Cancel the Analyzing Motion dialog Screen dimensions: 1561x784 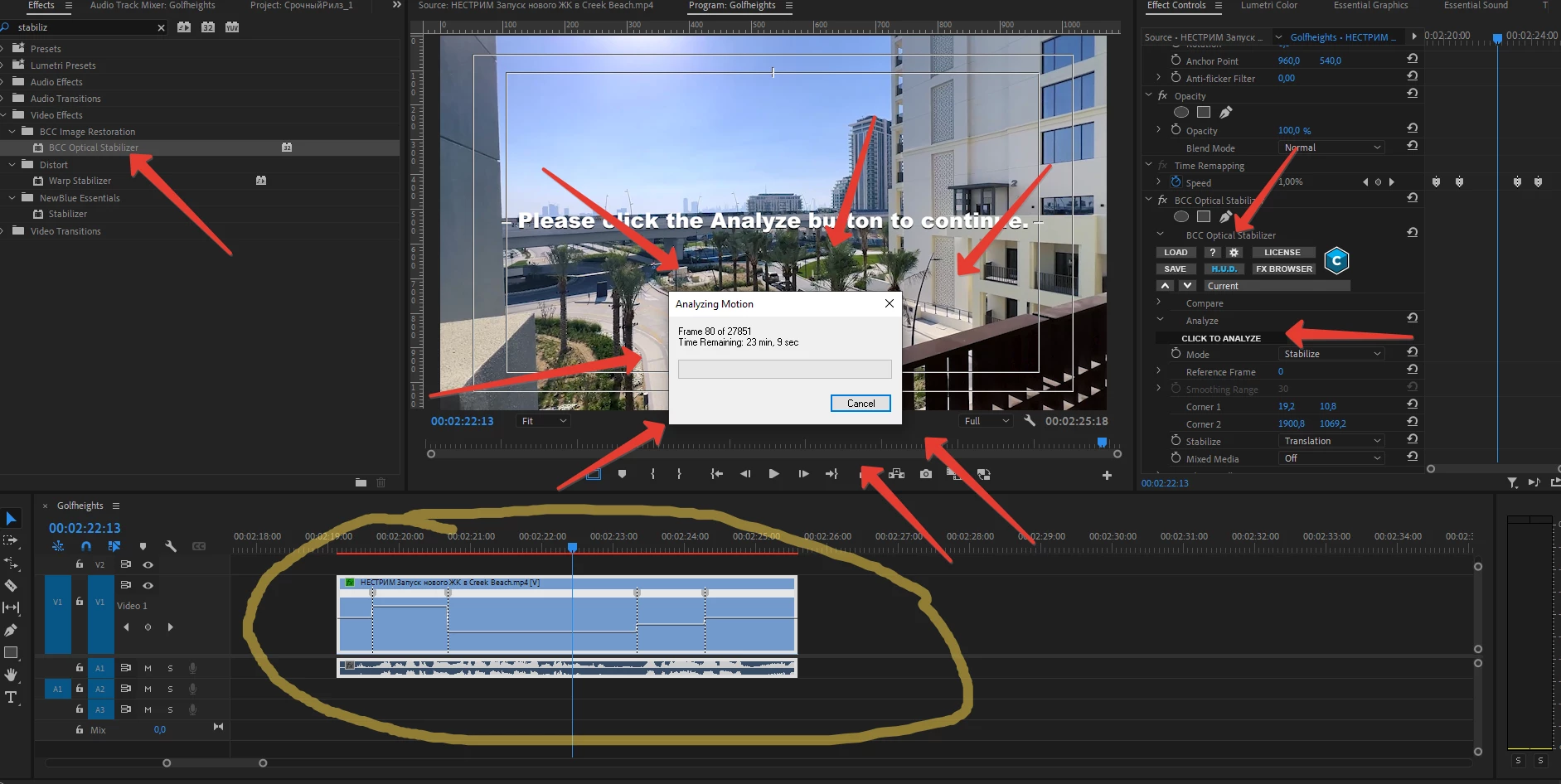point(860,403)
